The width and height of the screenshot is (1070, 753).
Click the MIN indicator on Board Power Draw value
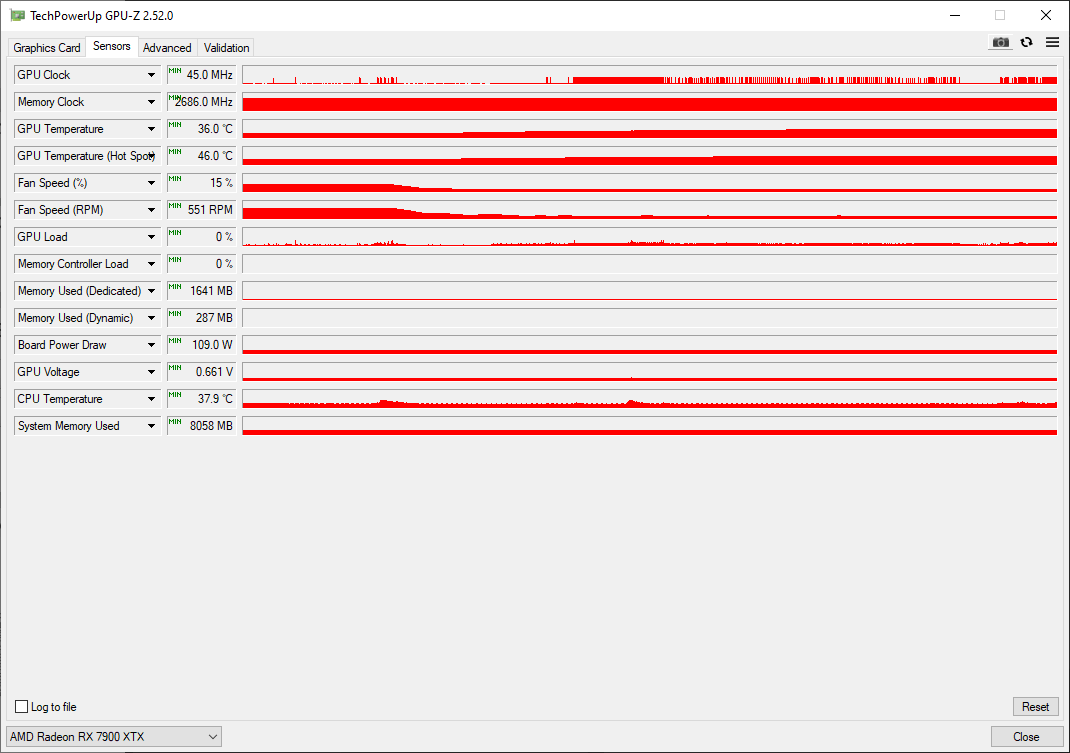click(175, 341)
